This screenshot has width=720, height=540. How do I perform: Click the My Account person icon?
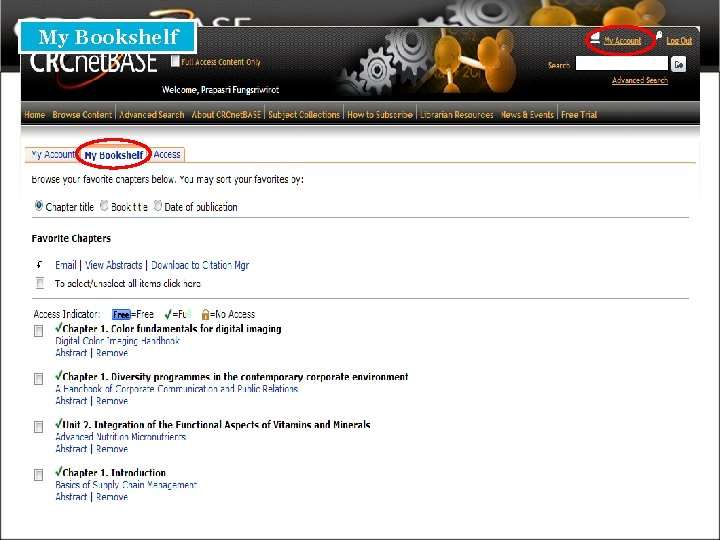tap(595, 37)
